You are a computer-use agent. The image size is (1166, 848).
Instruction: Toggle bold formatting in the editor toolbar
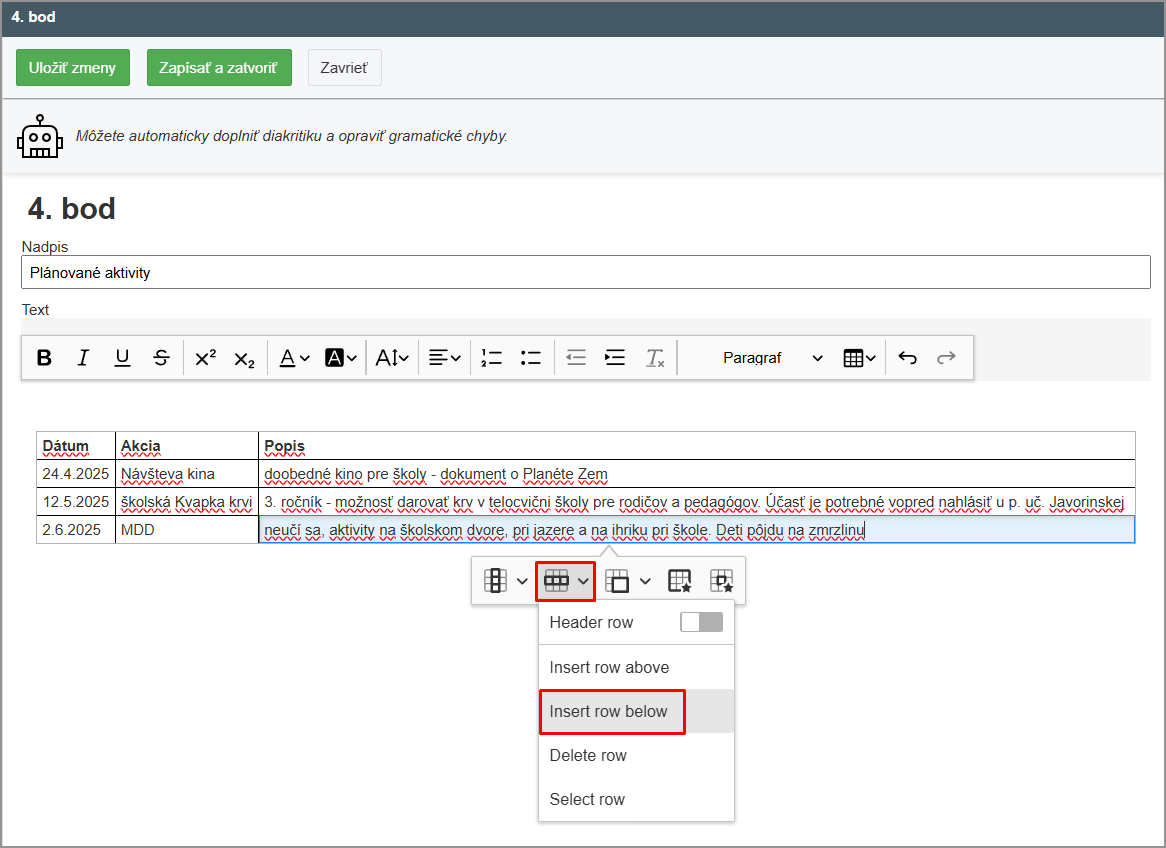(x=44, y=358)
